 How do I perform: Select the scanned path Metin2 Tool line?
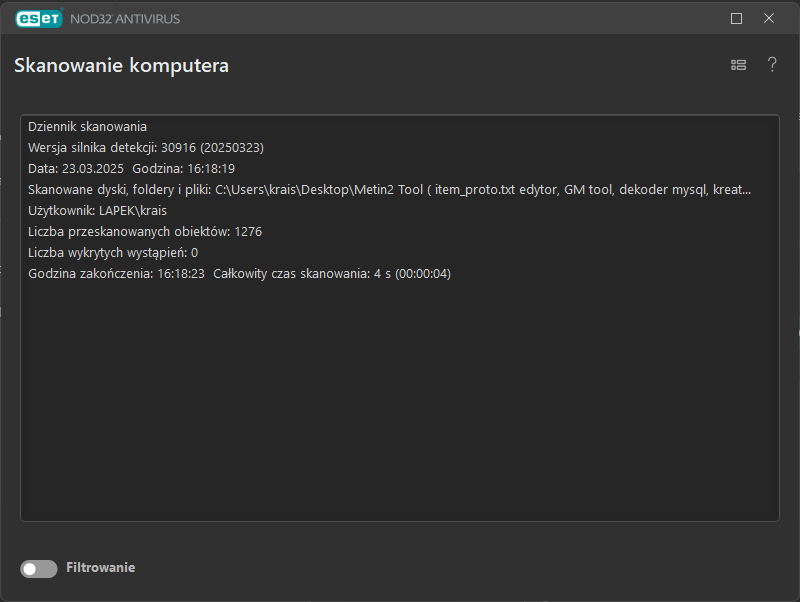coord(389,190)
